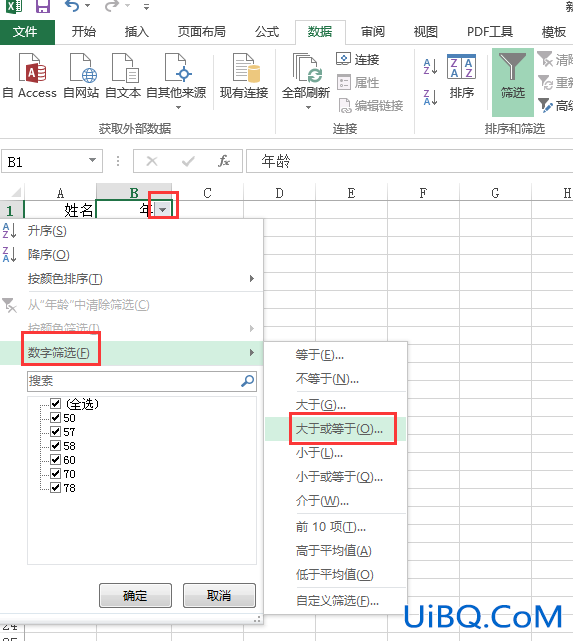Click the Redo arrow icon
The height and width of the screenshot is (641, 573).
pyautogui.click(x=112, y=5)
